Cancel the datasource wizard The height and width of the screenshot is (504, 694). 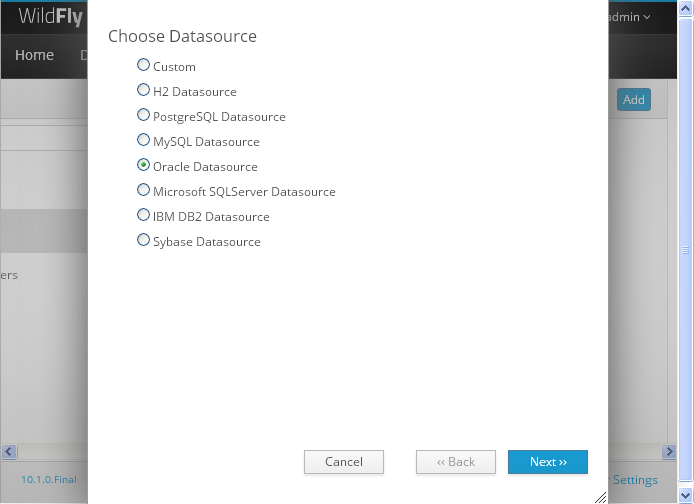tap(344, 462)
